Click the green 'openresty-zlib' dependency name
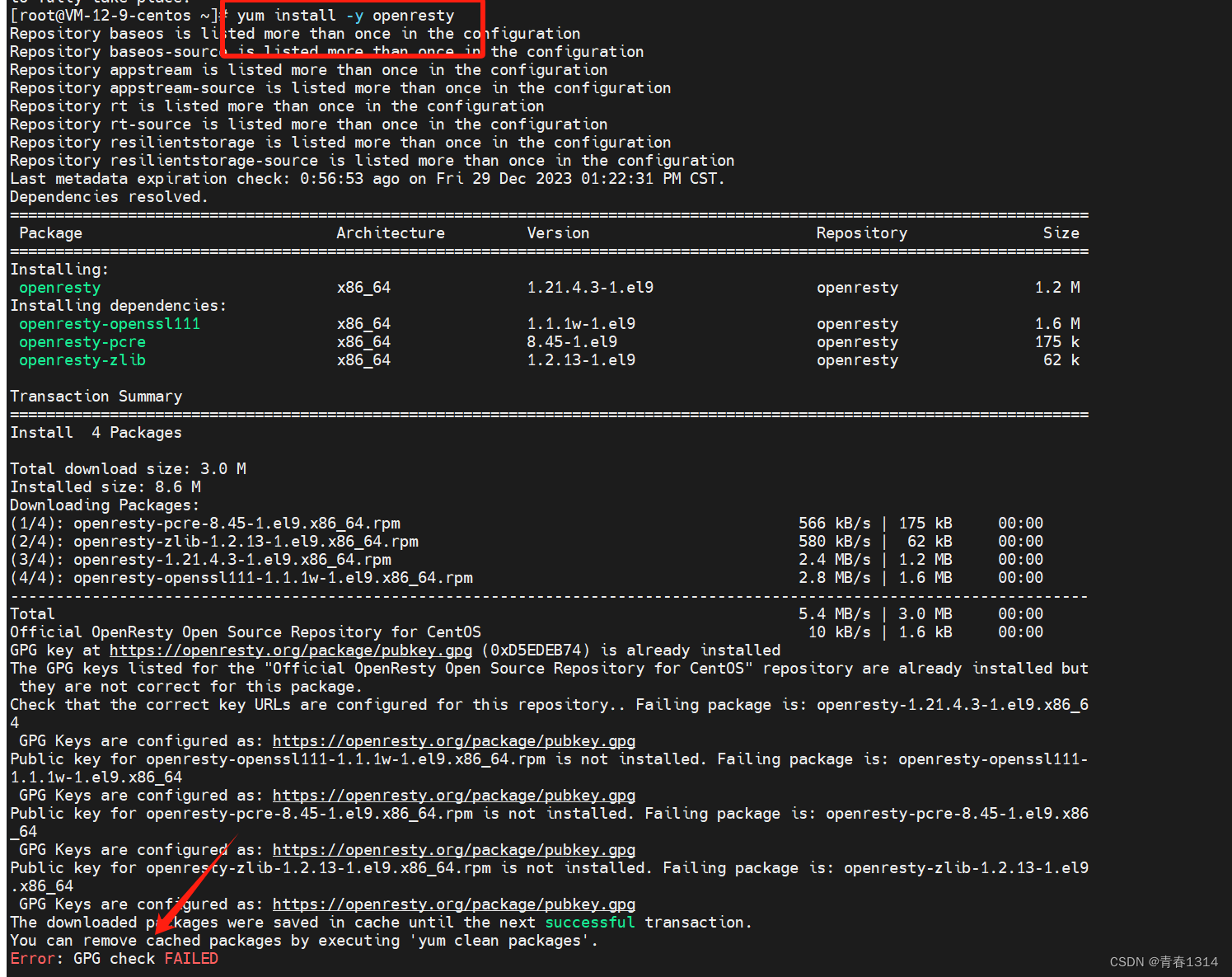Image resolution: width=1232 pixels, height=977 pixels. click(82, 360)
